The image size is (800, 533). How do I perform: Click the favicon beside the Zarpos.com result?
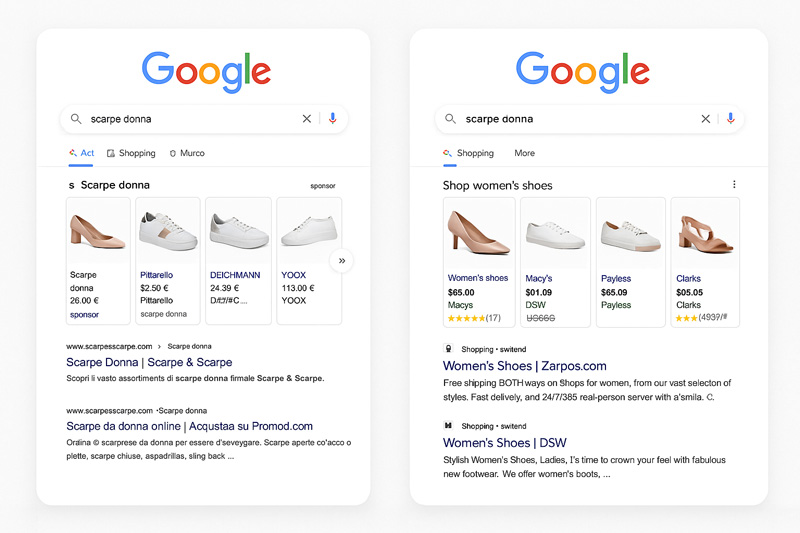[x=448, y=349]
